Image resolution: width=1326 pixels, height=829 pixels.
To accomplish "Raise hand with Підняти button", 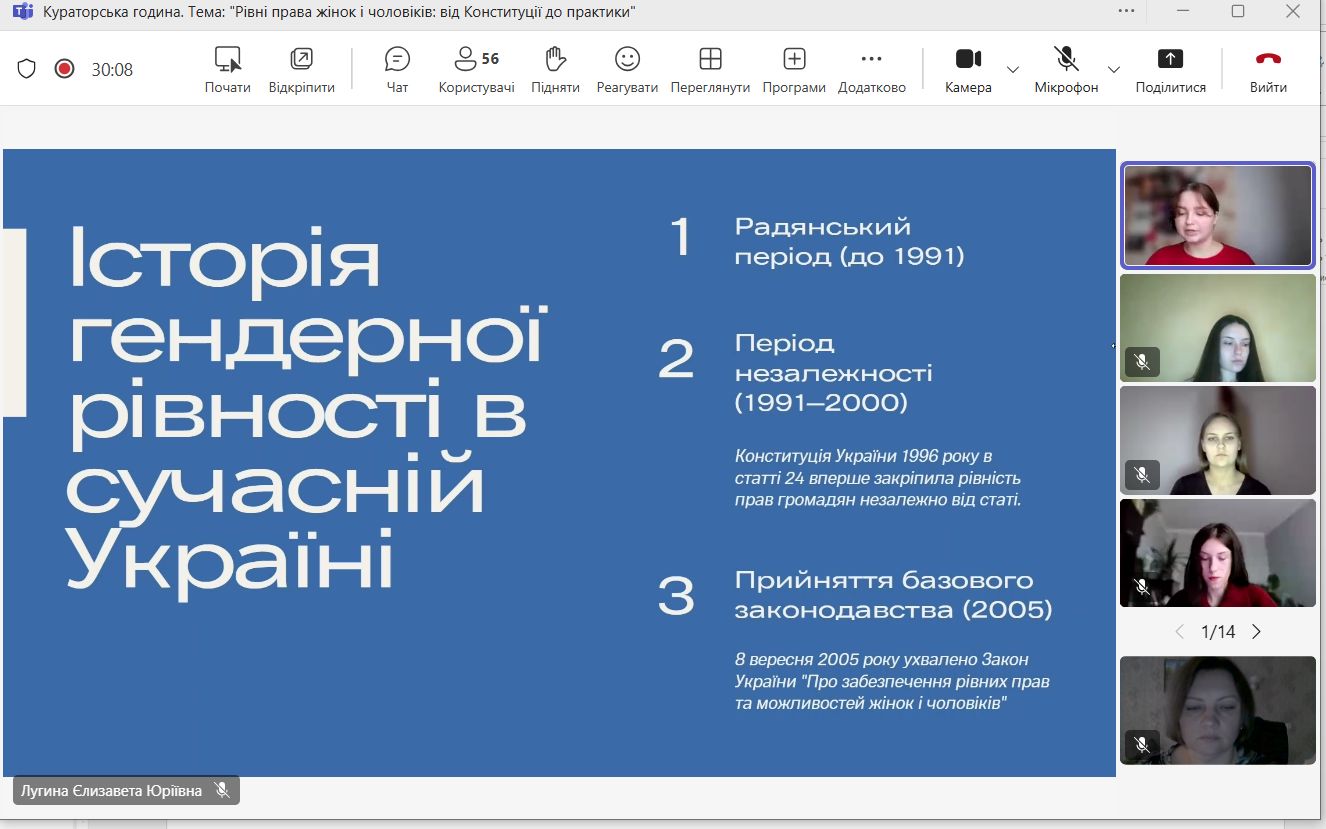I will click(556, 68).
